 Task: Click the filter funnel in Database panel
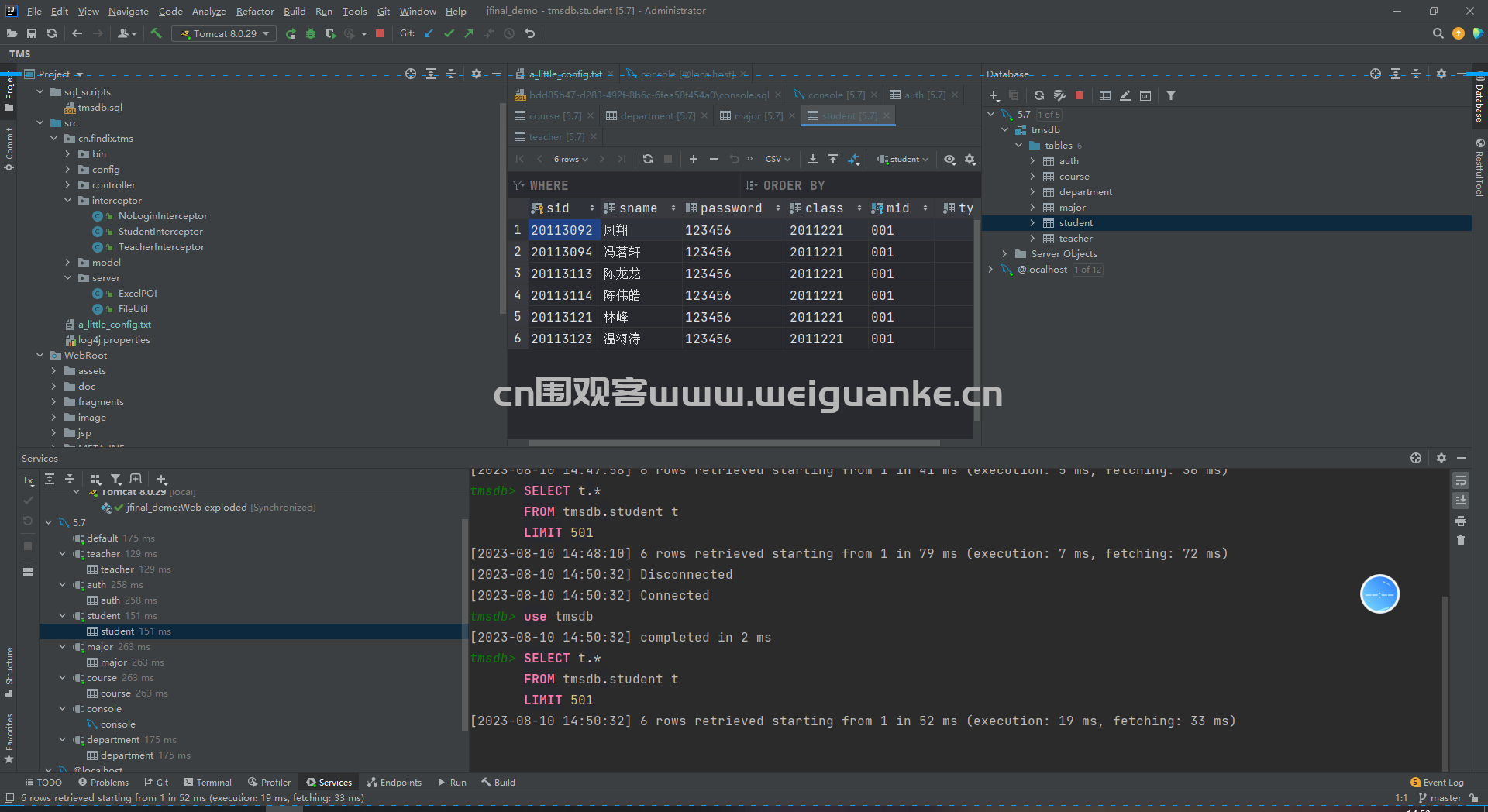click(1171, 95)
